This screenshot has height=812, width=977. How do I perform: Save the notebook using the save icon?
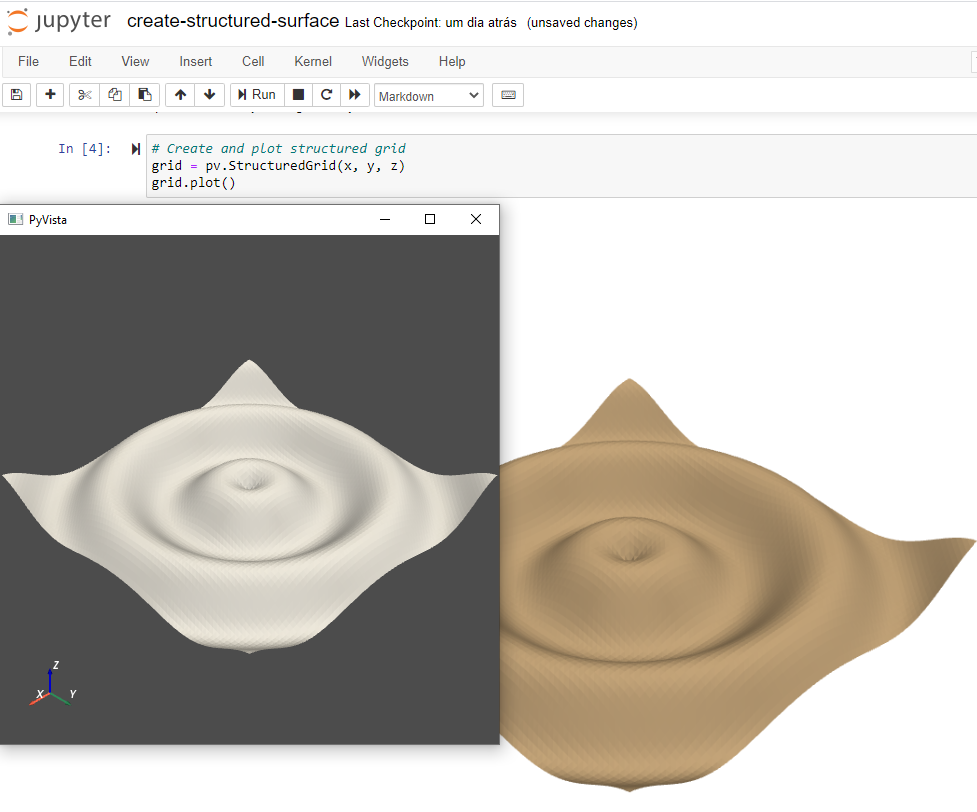point(17,94)
